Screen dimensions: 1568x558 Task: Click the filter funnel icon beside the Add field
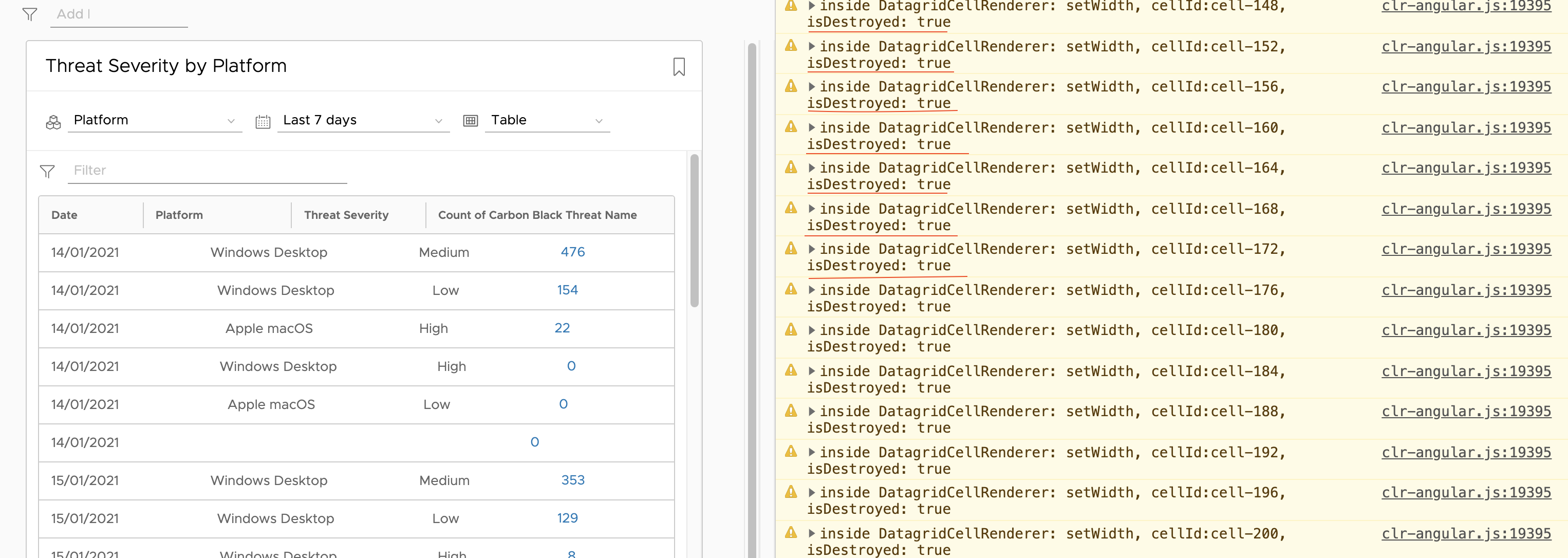point(30,14)
